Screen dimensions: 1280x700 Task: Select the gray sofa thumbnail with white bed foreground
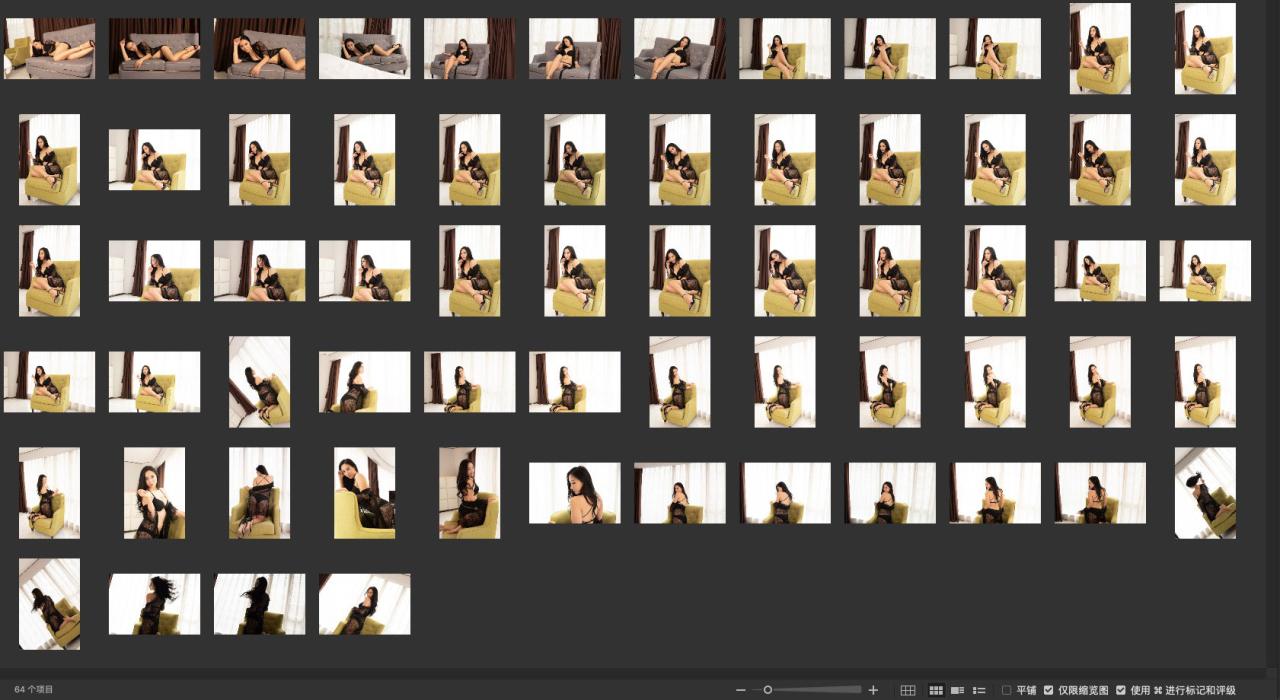tap(364, 48)
